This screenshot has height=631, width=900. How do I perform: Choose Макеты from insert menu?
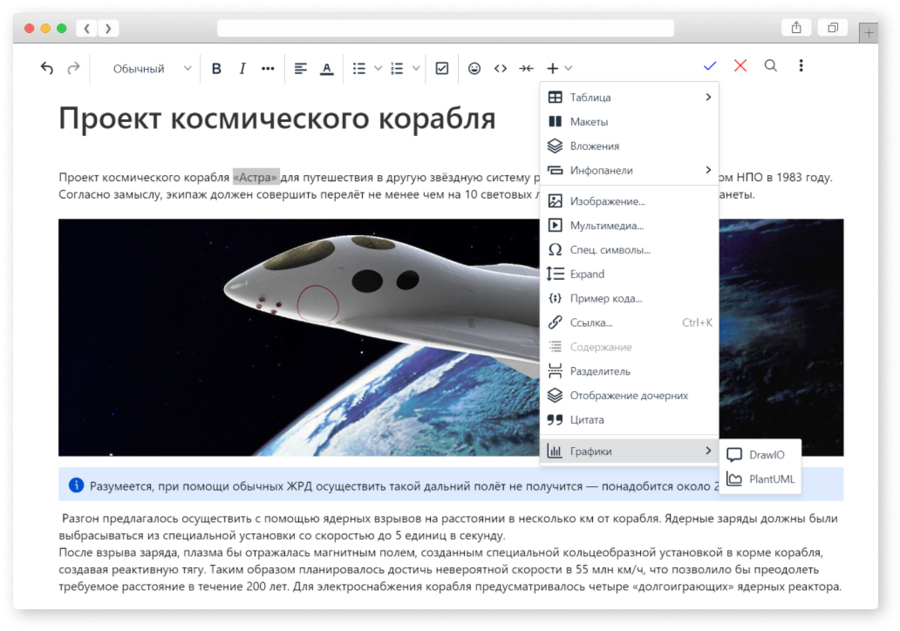click(x=630, y=122)
